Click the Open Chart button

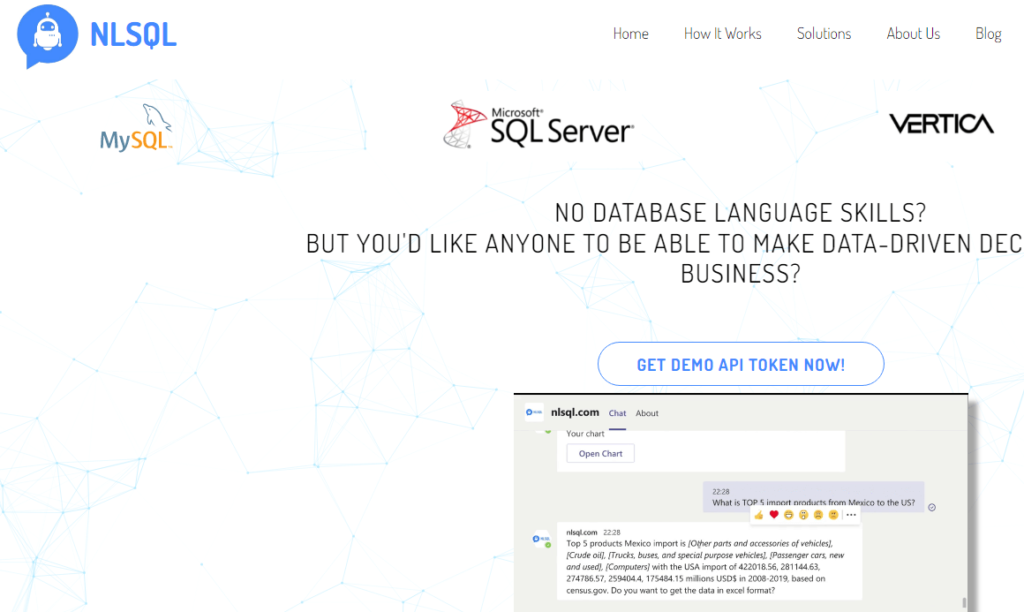tap(600, 453)
